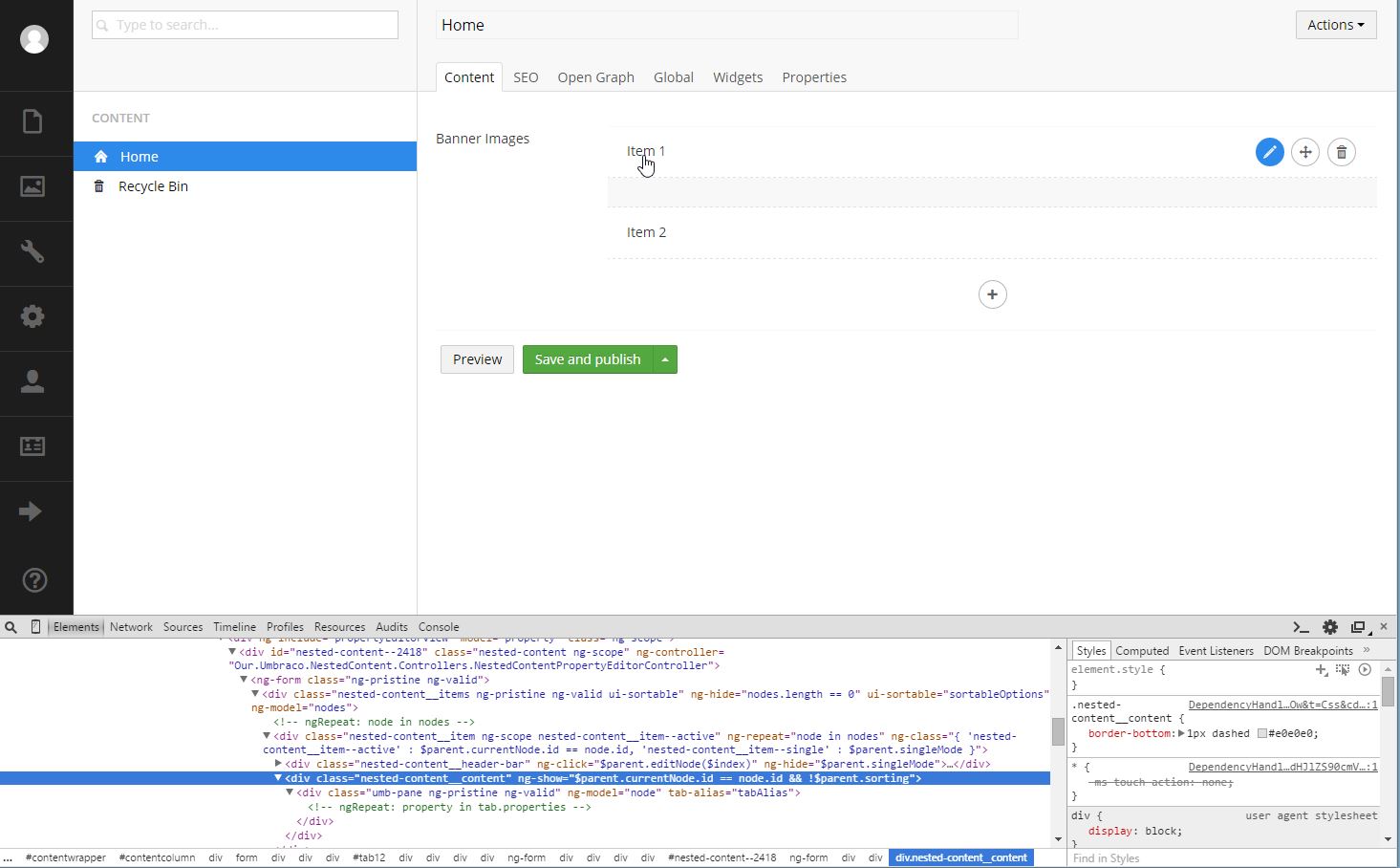Click the animation play icon in Styles
Image resolution: width=1400 pixels, height=868 pixels.
click(x=1365, y=670)
